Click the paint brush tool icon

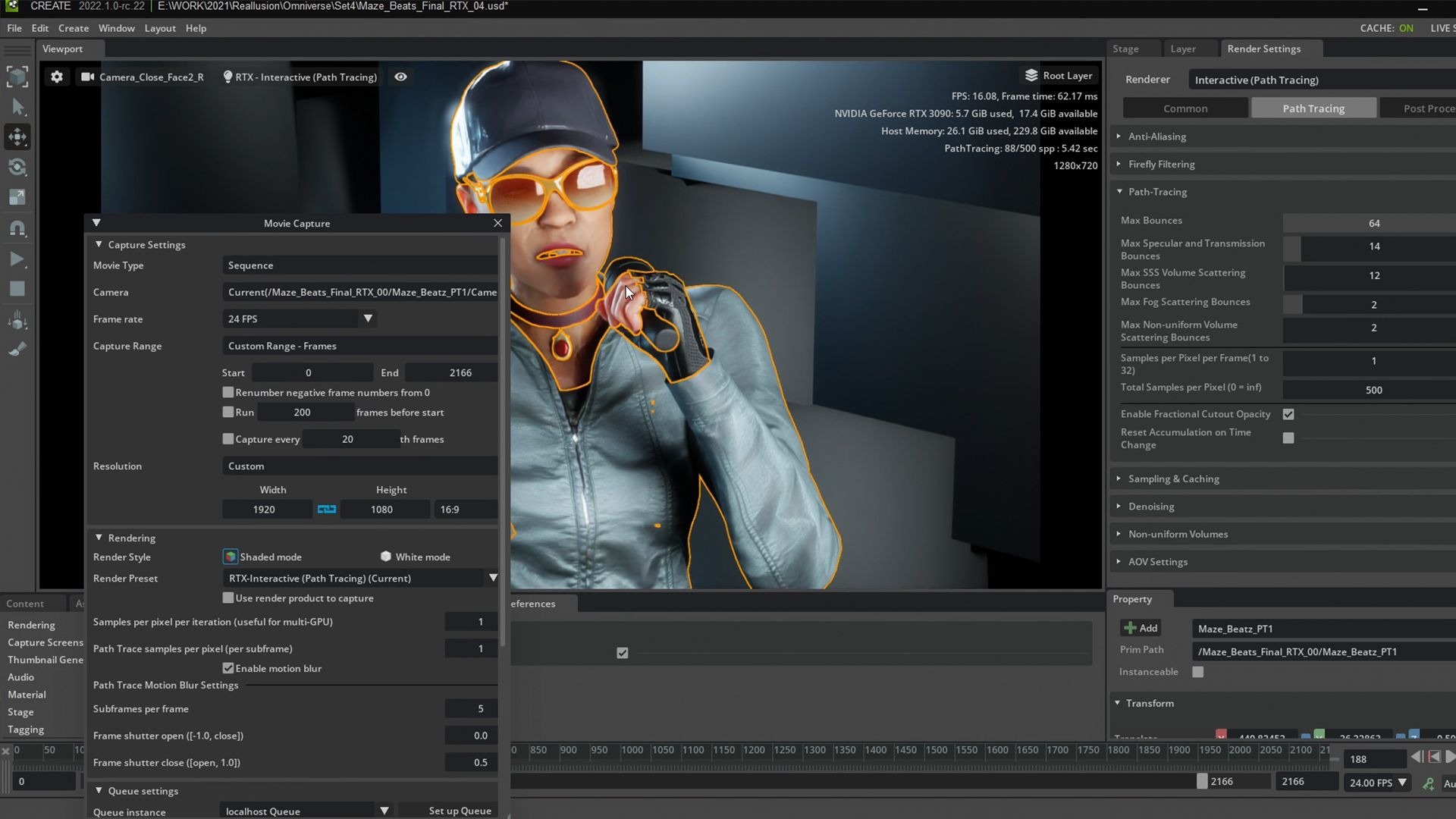[x=17, y=349]
